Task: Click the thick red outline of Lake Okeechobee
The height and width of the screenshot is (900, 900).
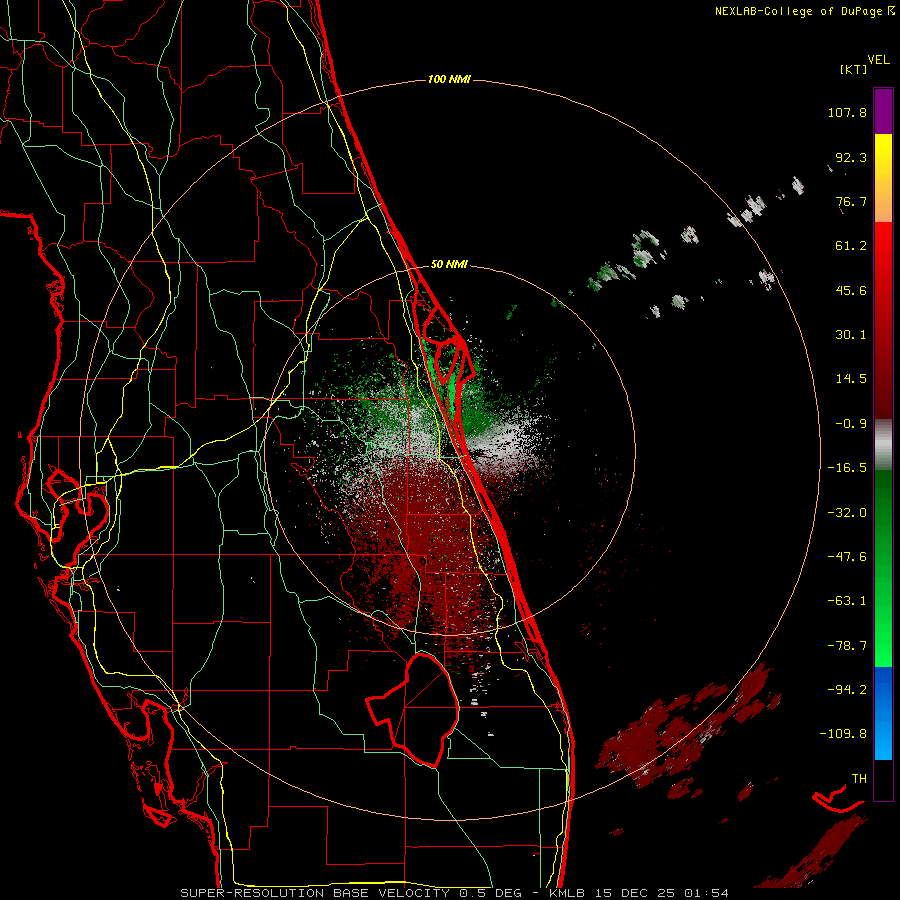Action: coord(413,709)
